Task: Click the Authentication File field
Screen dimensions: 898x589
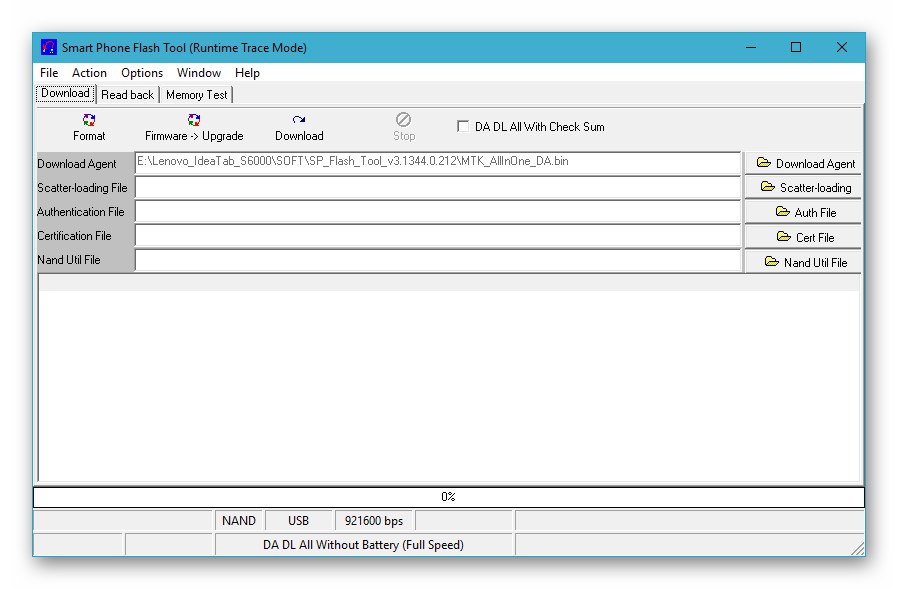Action: (438, 211)
